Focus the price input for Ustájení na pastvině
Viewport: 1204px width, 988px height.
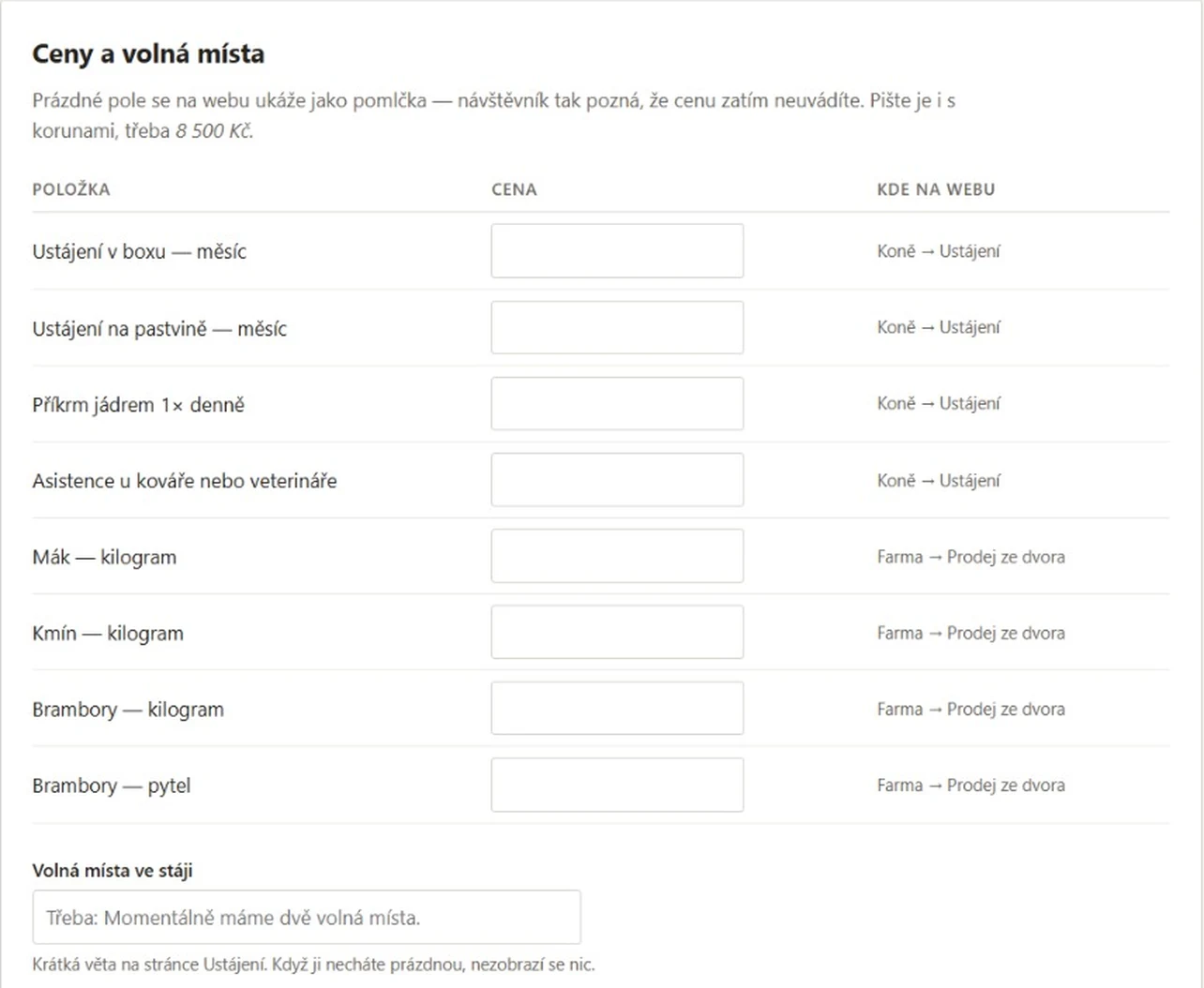[617, 327]
